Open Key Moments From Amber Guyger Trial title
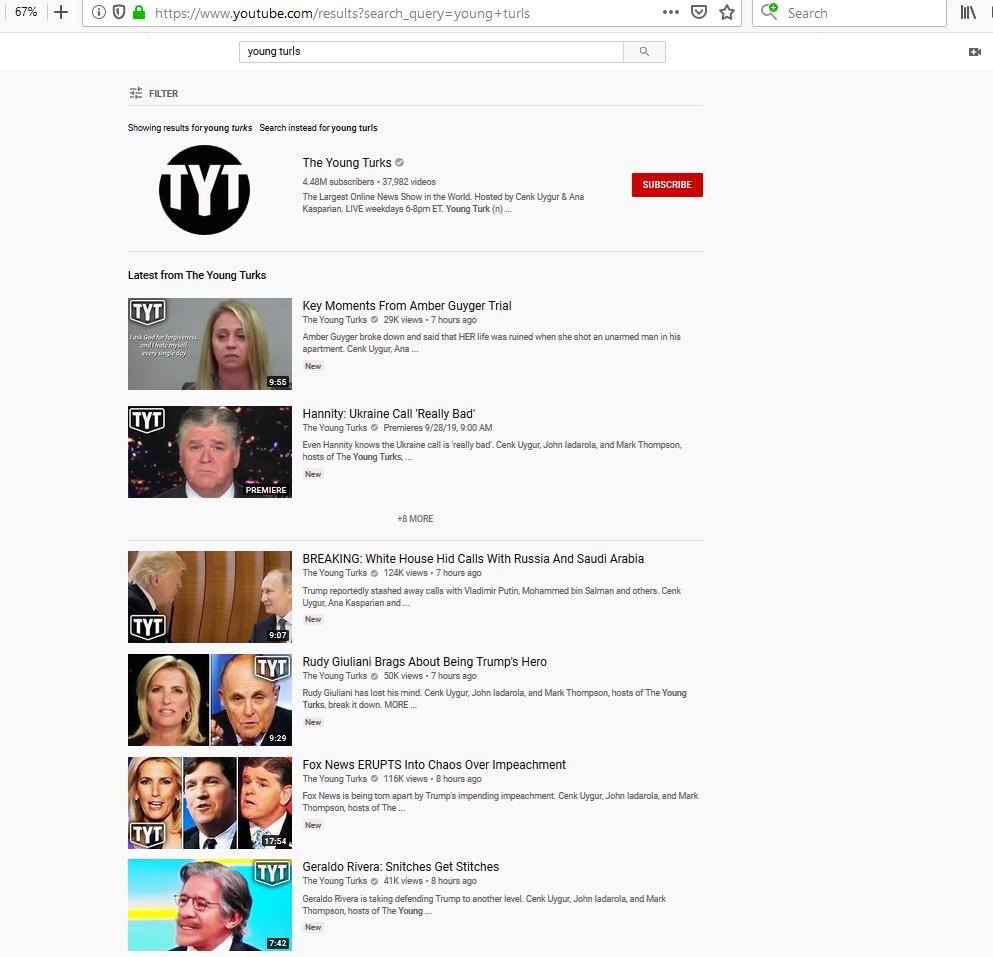The width and height of the screenshot is (993, 957). point(407,306)
